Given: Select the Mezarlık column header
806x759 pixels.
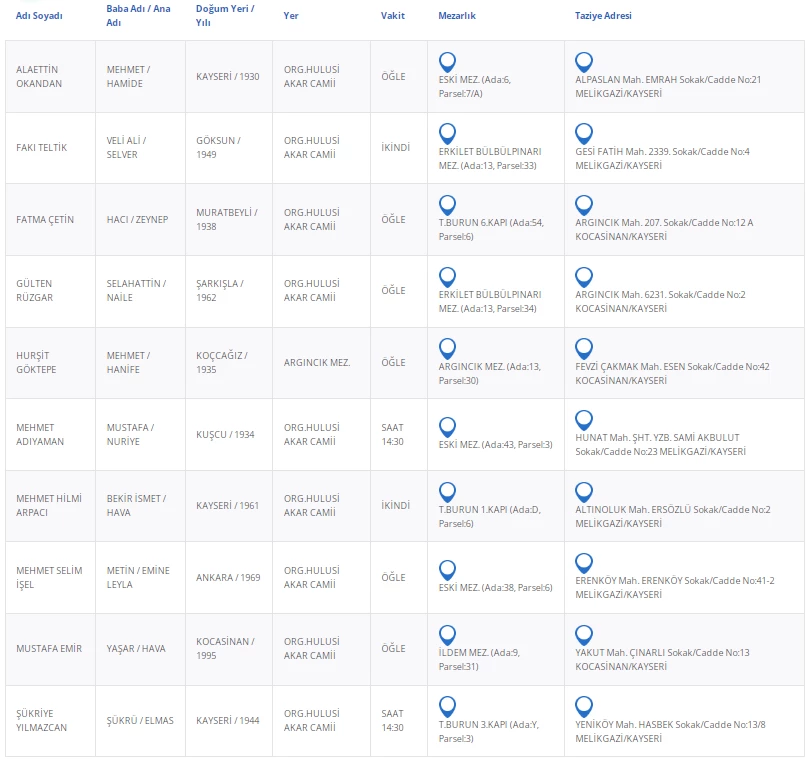Looking at the screenshot, I should click(x=457, y=16).
